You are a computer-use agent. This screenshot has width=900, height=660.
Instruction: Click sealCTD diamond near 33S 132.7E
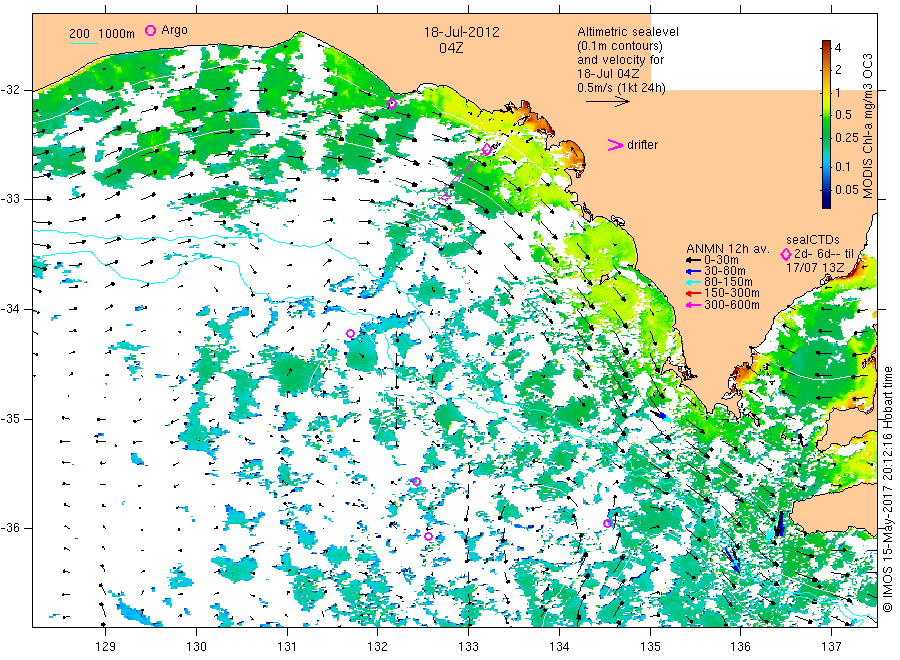445,197
